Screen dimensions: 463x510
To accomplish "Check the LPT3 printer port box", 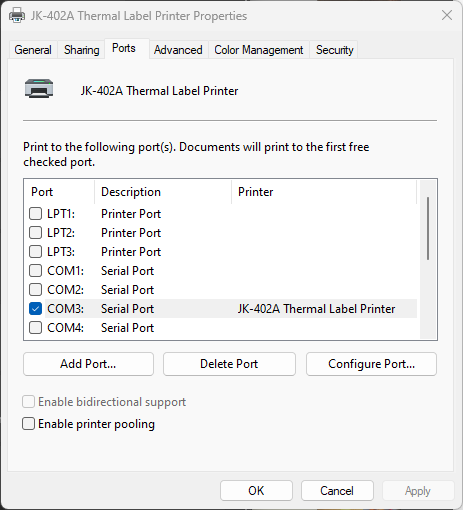I will 35,252.
